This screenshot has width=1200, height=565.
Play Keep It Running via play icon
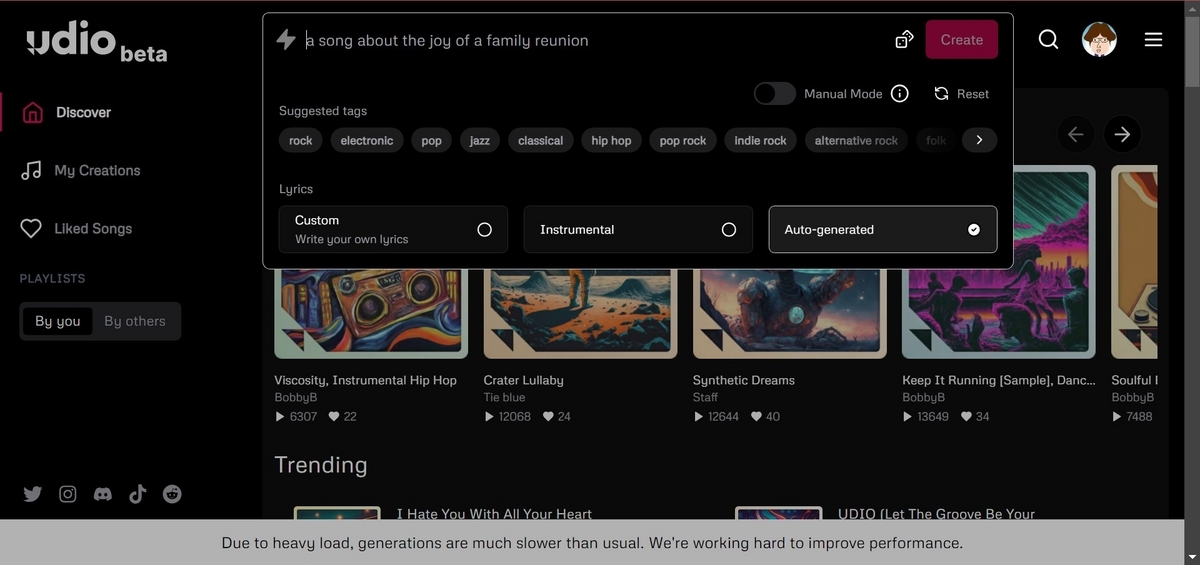coord(908,417)
